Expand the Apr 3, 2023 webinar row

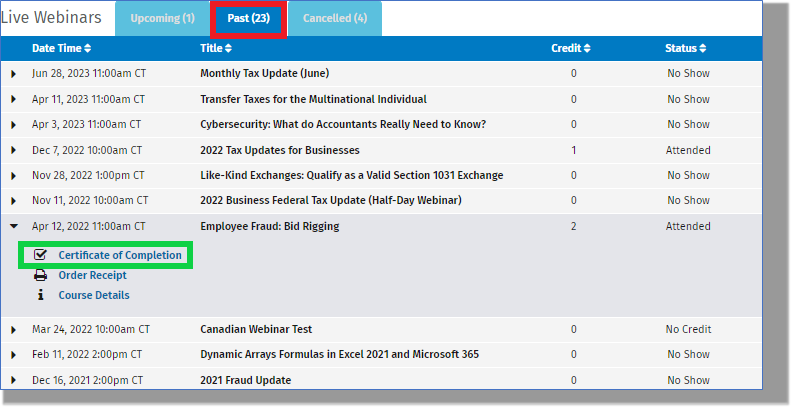14,125
